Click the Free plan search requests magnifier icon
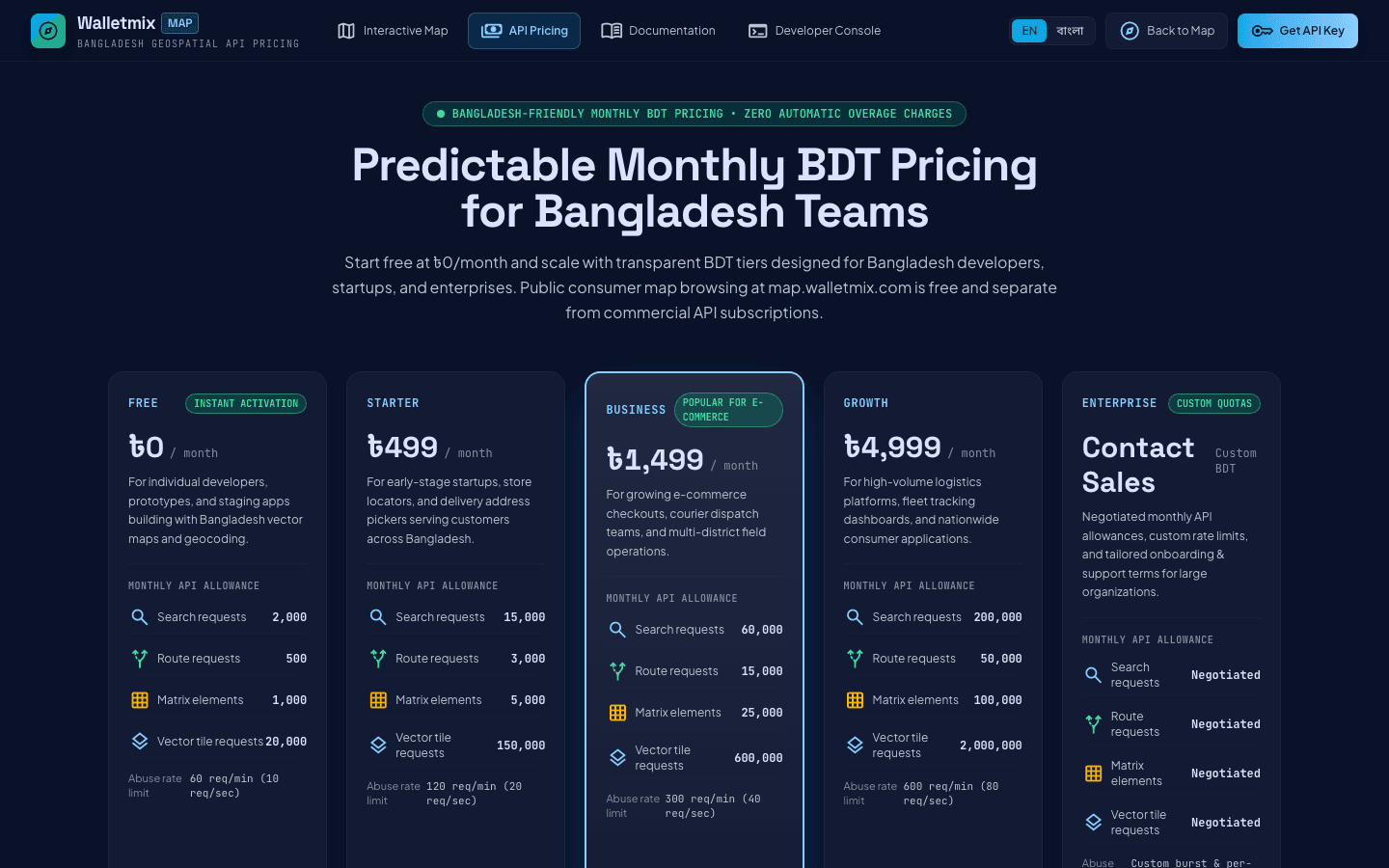The image size is (1389, 868). pyautogui.click(x=140, y=617)
